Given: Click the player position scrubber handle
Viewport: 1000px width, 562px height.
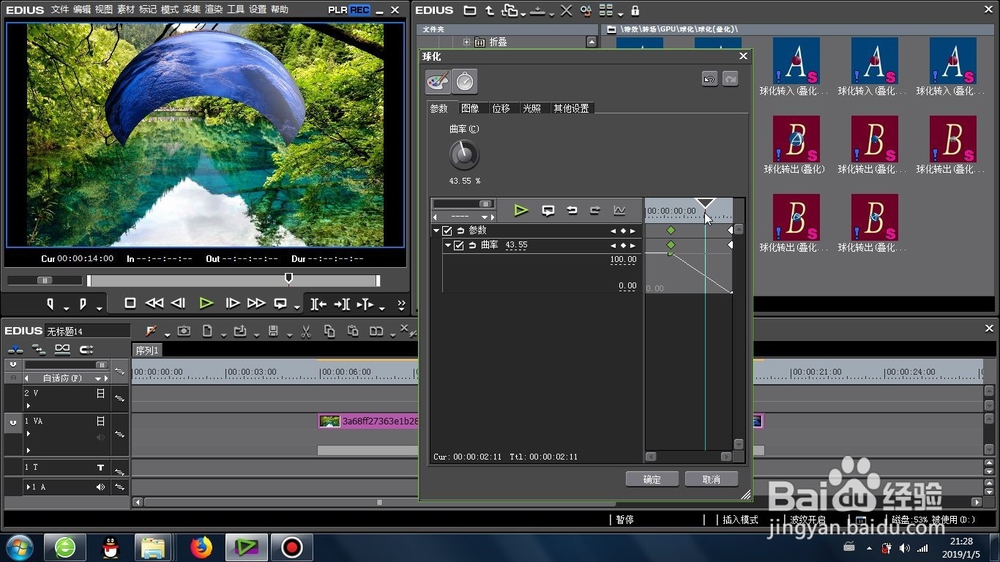Looking at the screenshot, I should (x=289, y=278).
